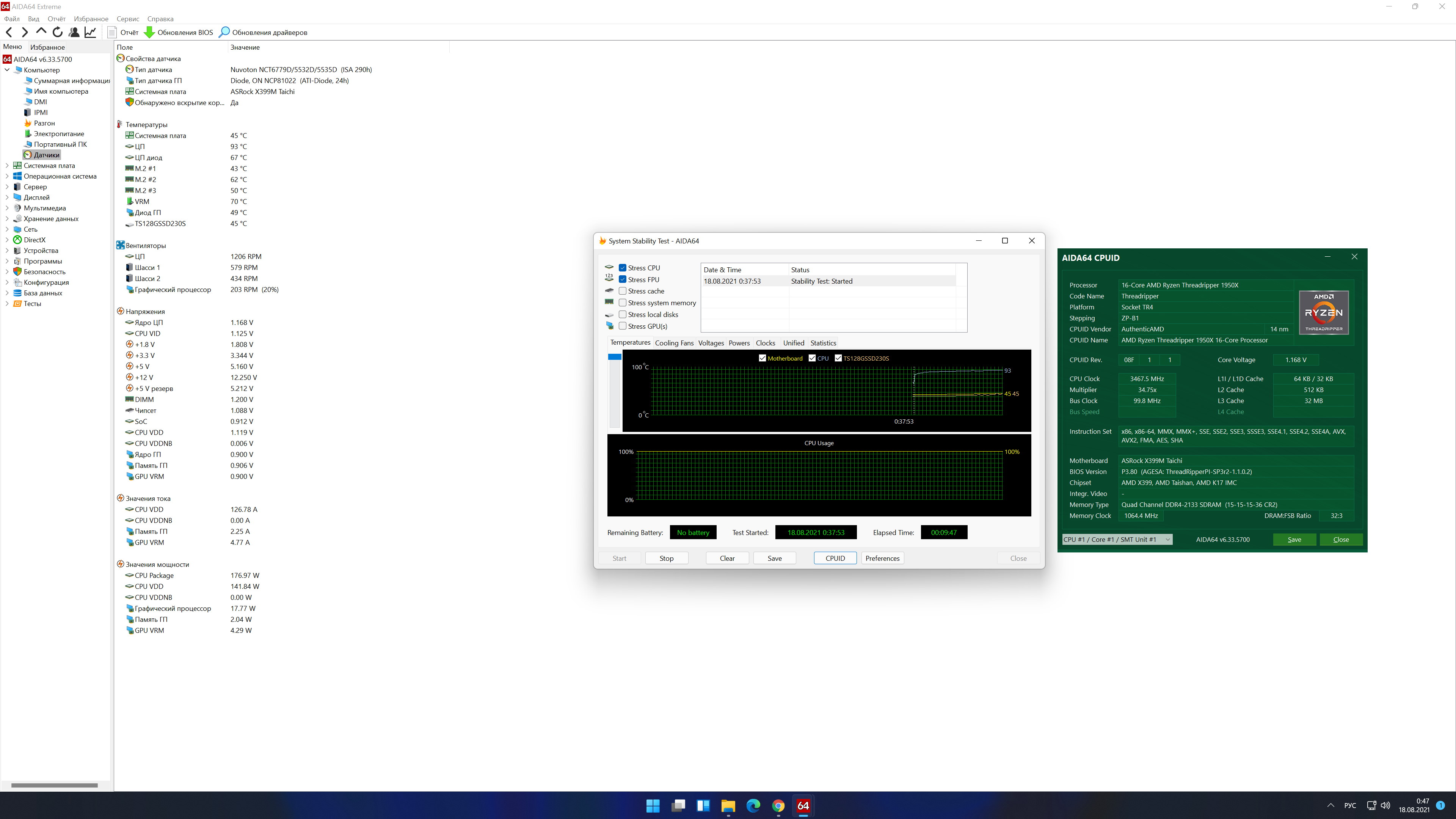Click the Up level arrow icon

click(x=41, y=31)
